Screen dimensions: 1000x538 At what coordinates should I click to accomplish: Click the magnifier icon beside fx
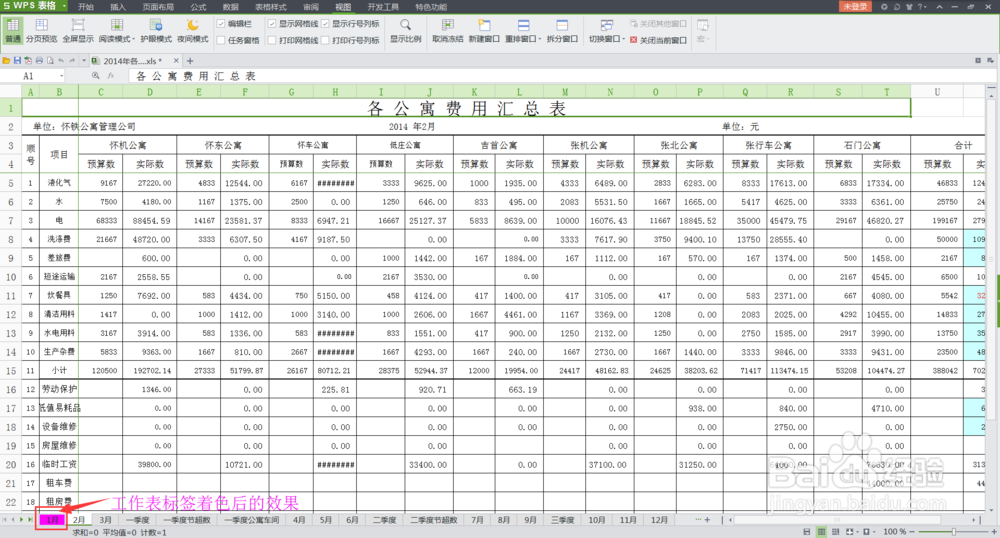point(96,76)
